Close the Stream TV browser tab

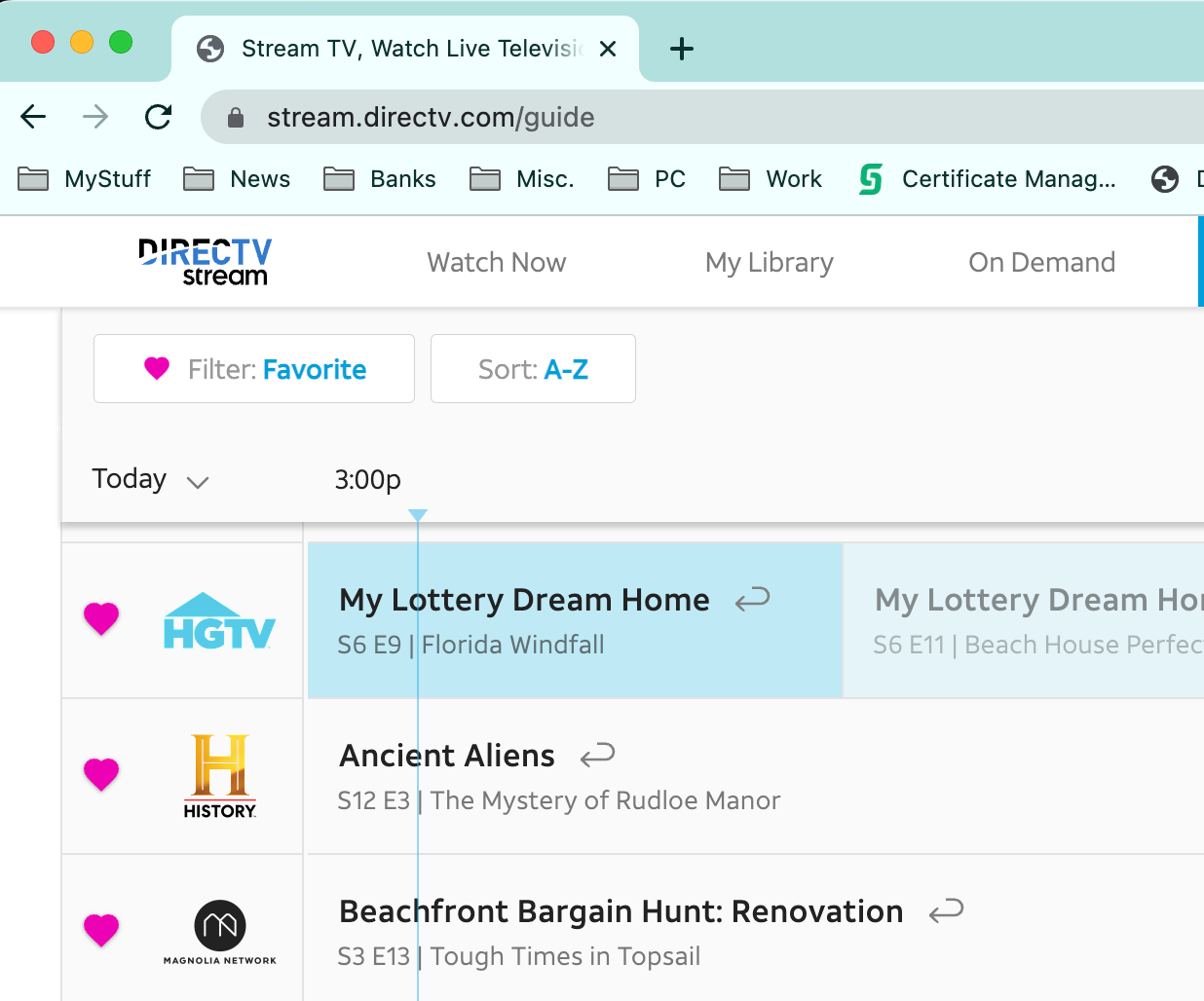[x=608, y=49]
